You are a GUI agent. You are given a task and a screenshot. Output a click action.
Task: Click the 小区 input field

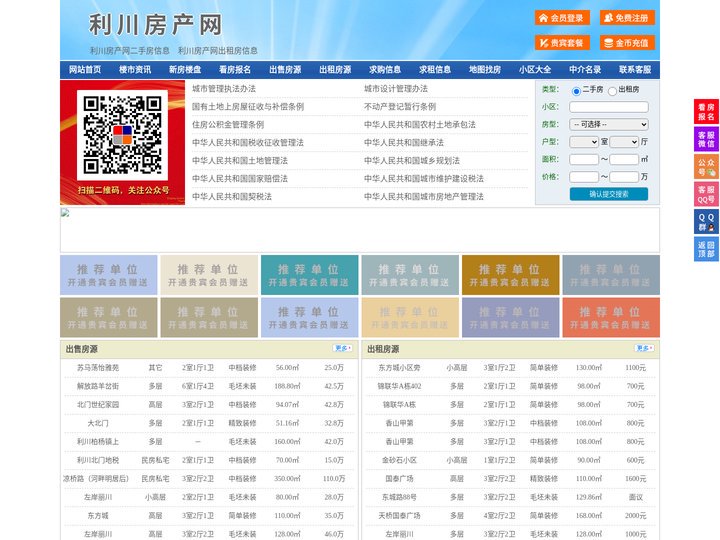coord(609,107)
